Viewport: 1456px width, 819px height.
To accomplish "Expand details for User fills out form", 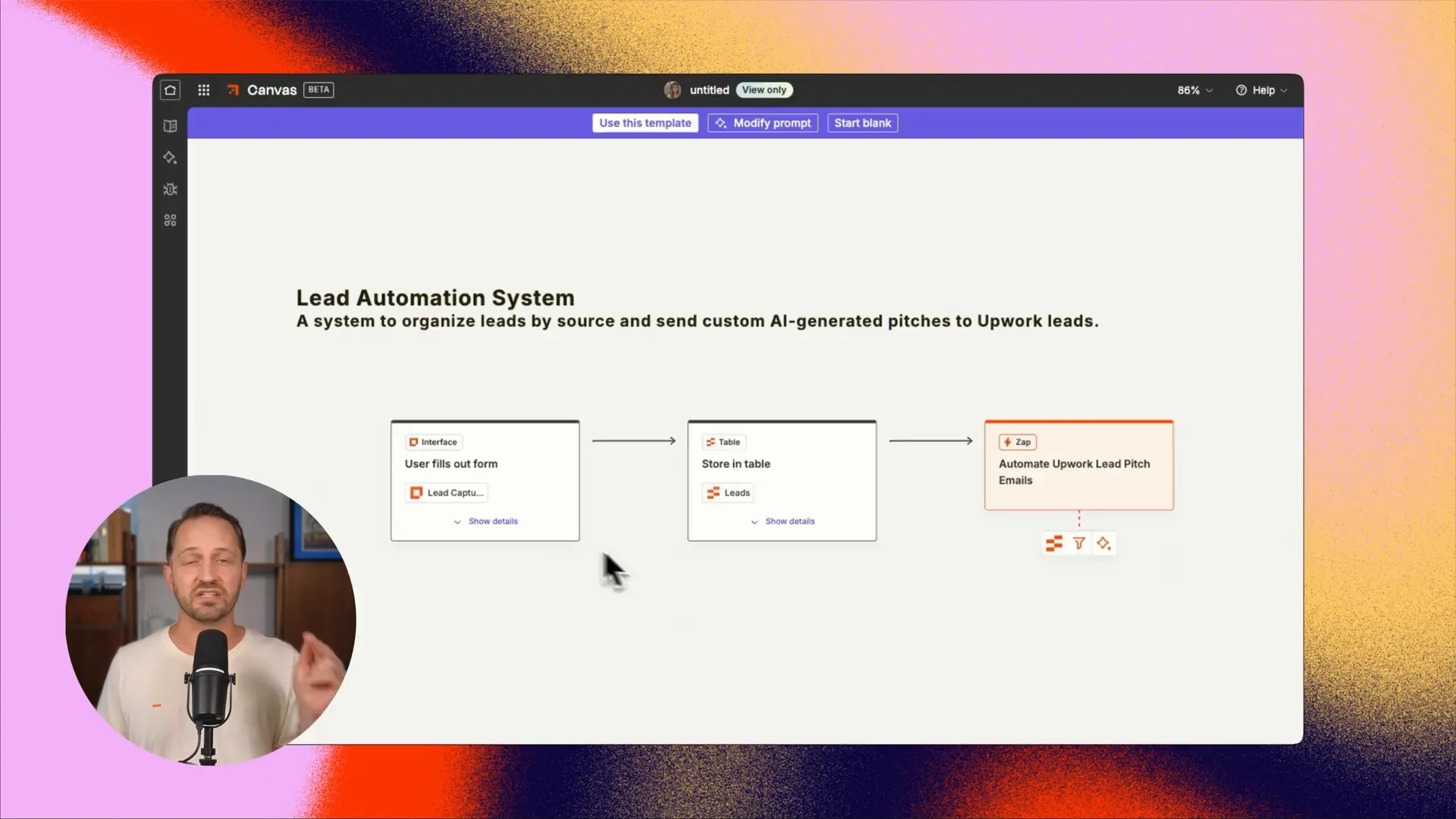I will 486,521.
